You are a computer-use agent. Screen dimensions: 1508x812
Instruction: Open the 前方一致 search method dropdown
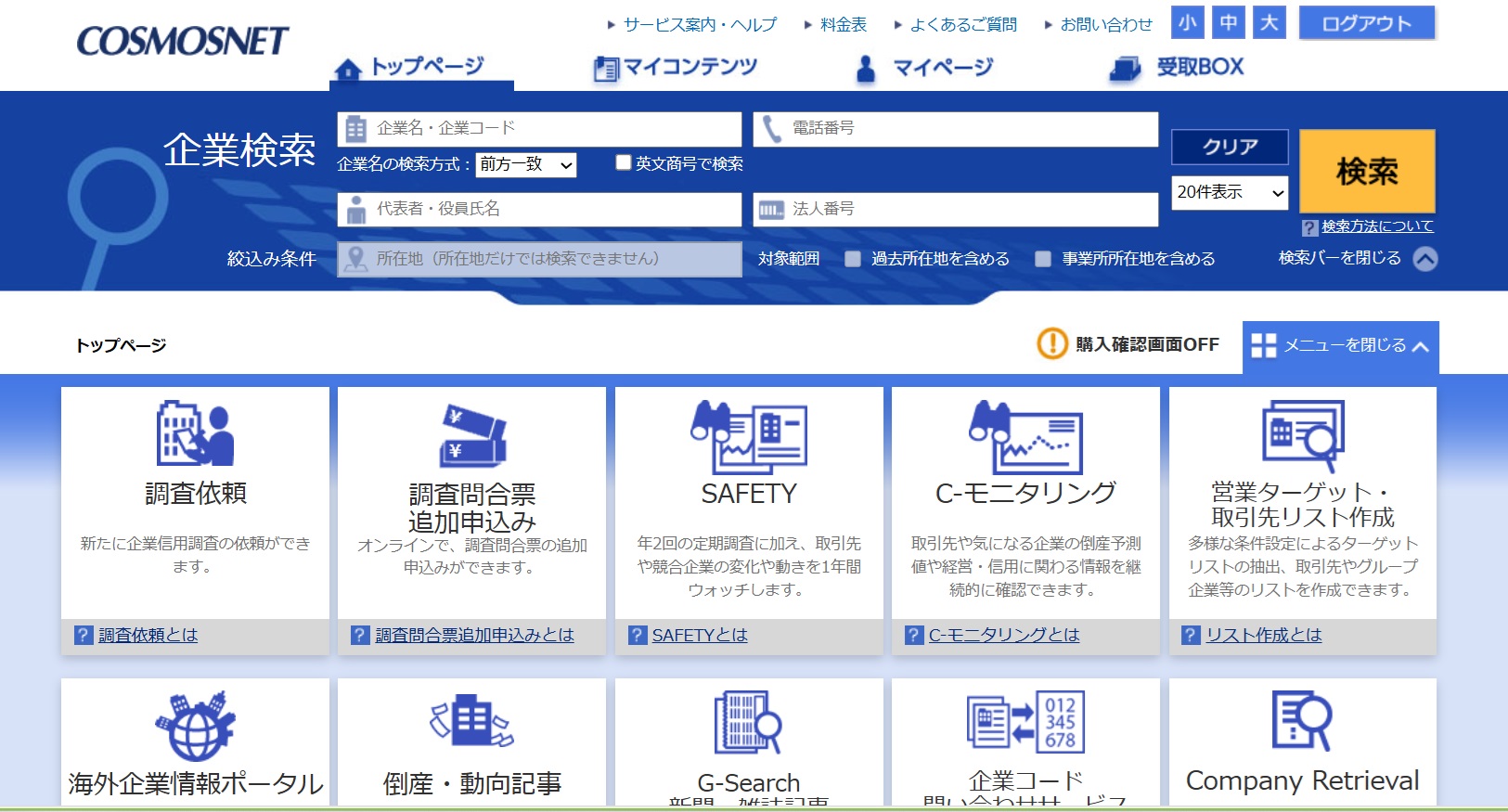[526, 164]
